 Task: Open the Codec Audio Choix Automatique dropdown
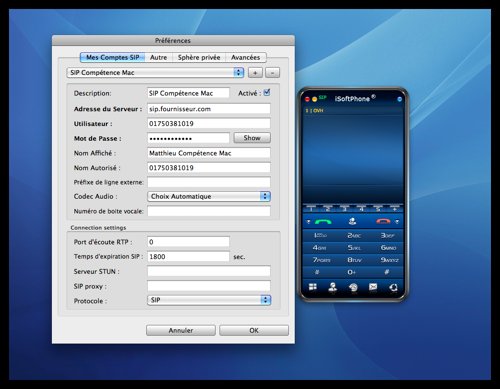tap(209, 196)
